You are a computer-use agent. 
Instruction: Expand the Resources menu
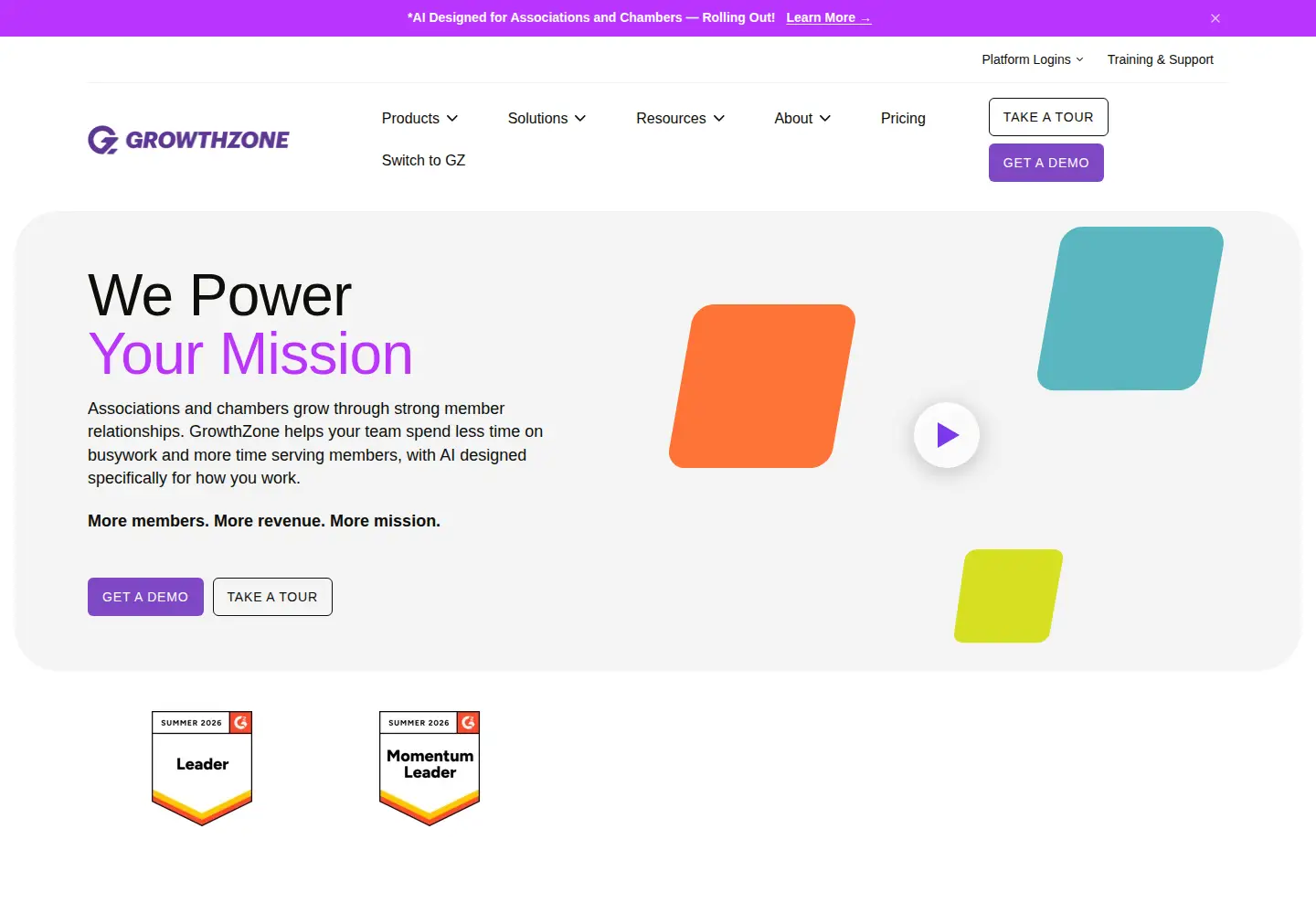tap(680, 118)
